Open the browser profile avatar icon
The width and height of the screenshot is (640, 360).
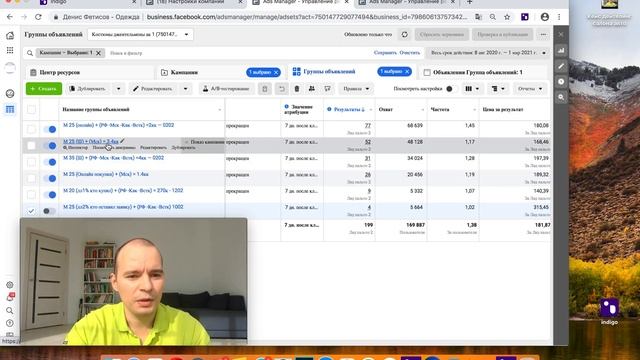coord(544,17)
